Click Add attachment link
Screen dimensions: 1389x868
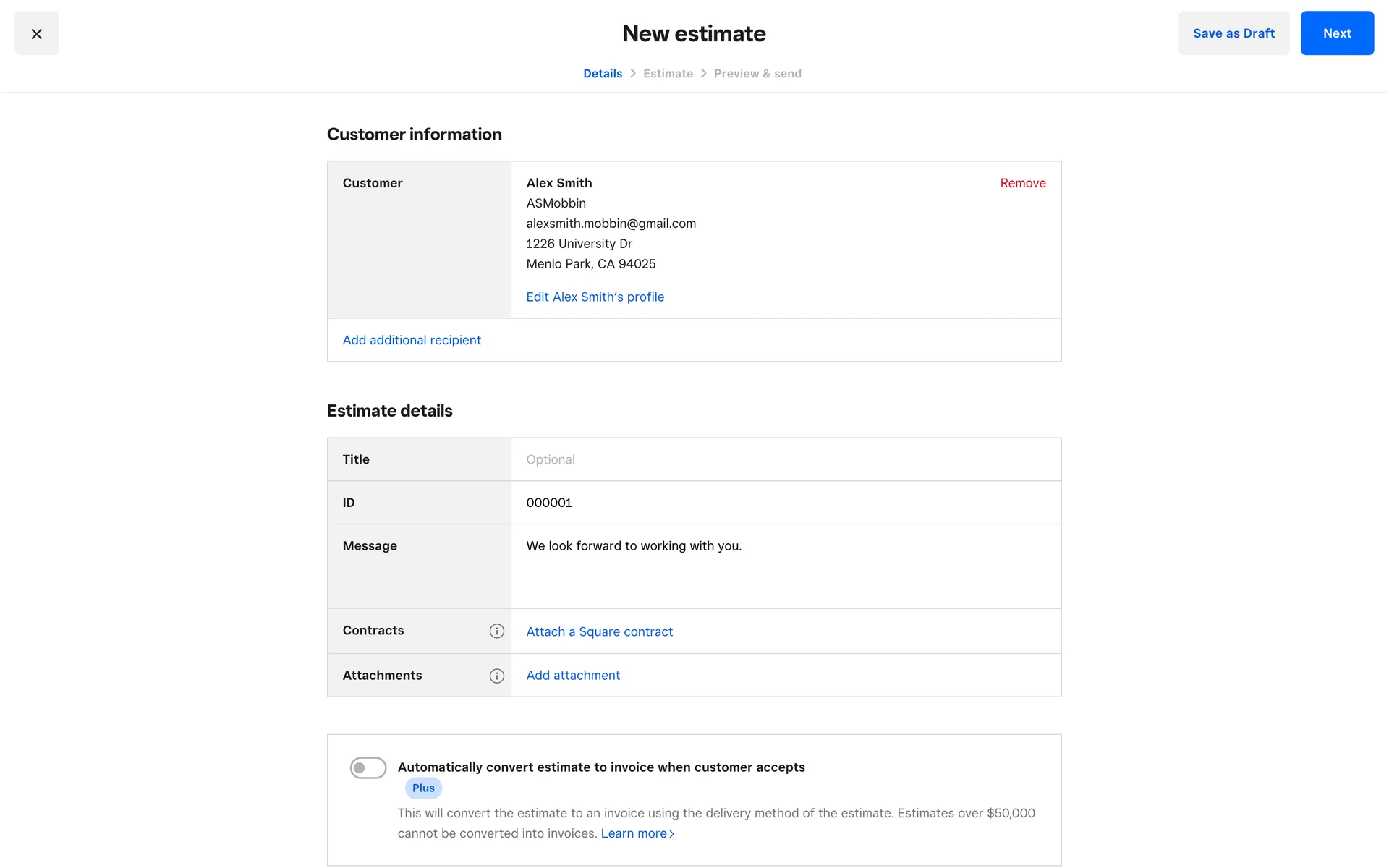(573, 676)
